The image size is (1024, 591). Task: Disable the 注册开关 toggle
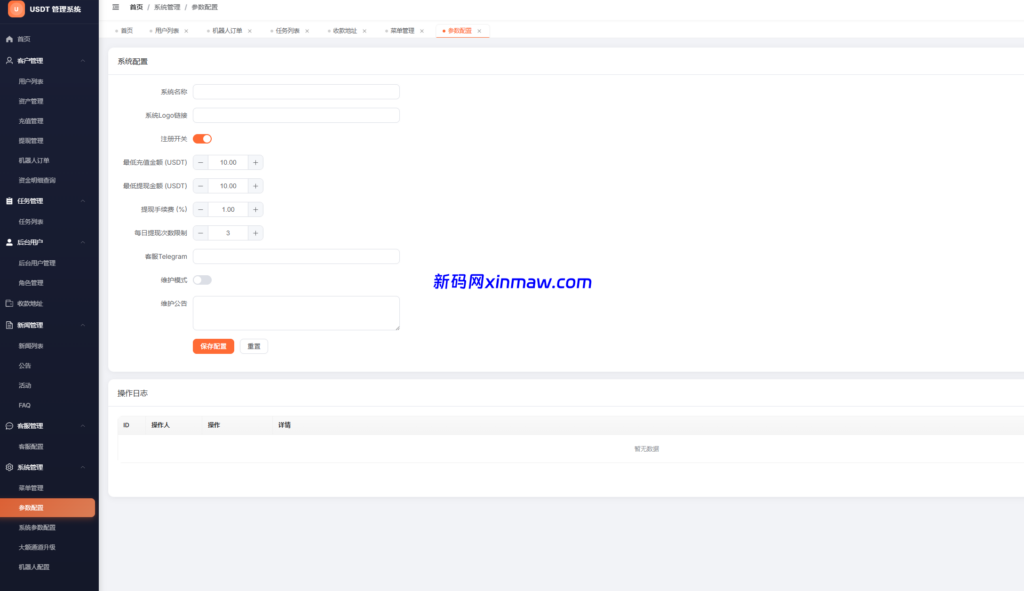point(202,138)
